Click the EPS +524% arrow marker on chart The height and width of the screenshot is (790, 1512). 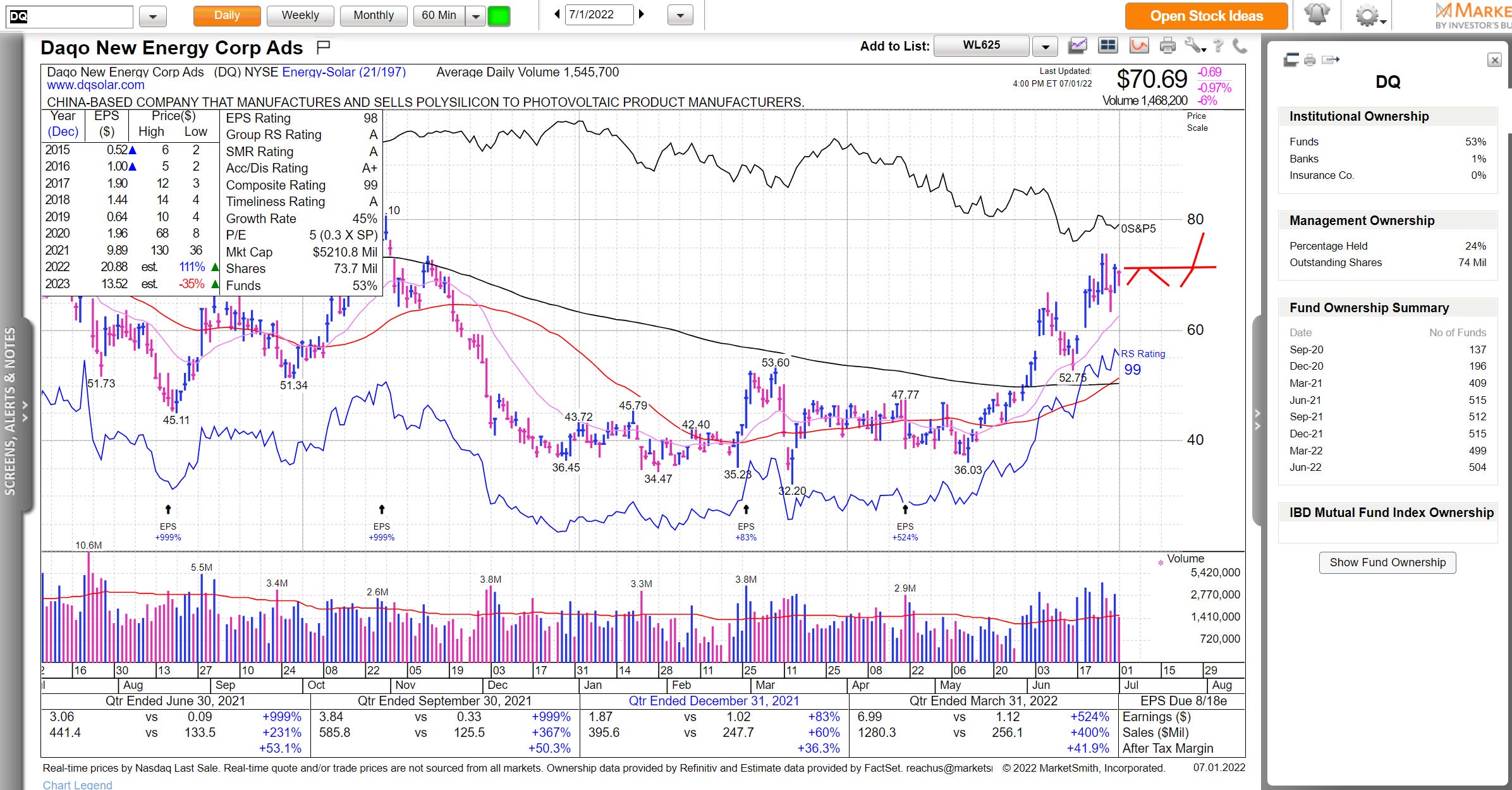pos(905,509)
